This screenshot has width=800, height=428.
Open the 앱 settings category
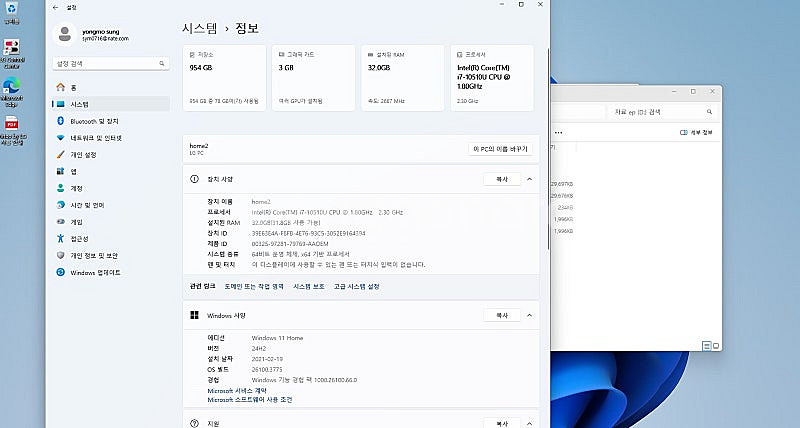[111, 171]
